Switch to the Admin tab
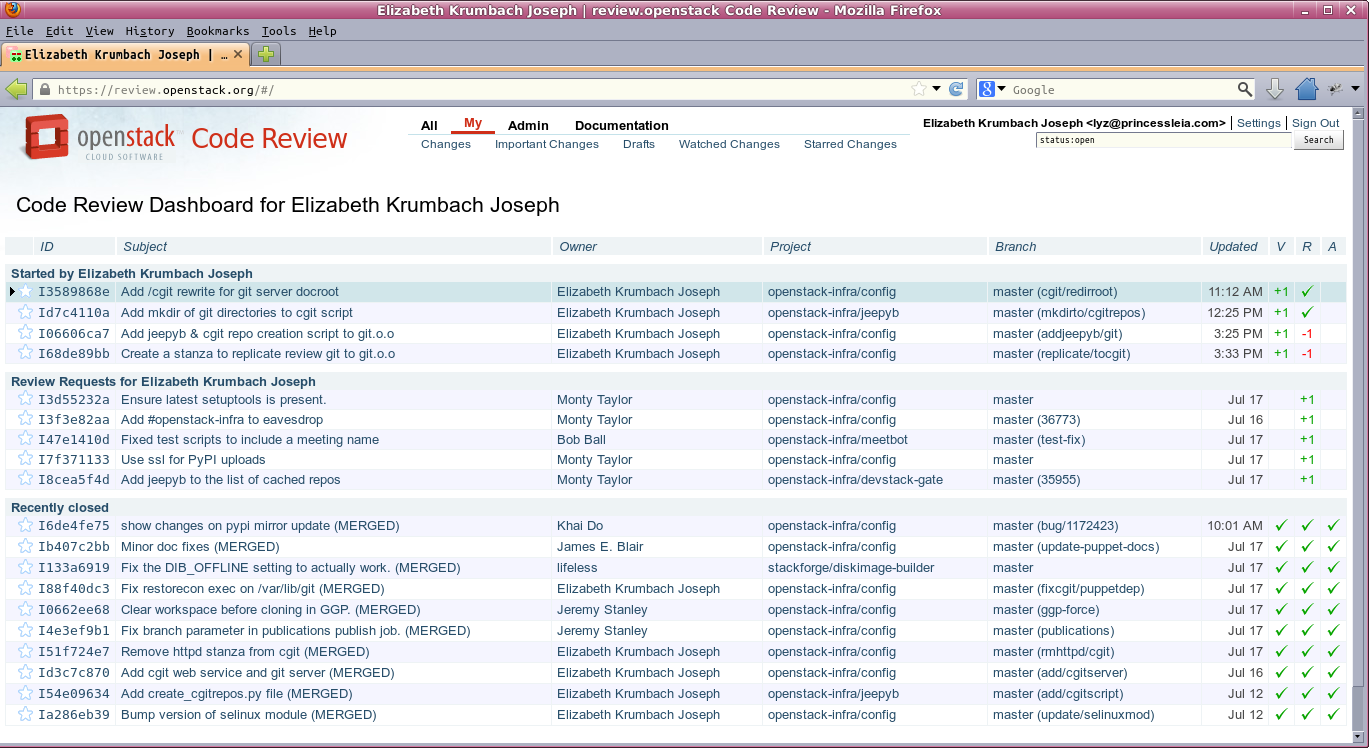1369x748 pixels. 528,125
